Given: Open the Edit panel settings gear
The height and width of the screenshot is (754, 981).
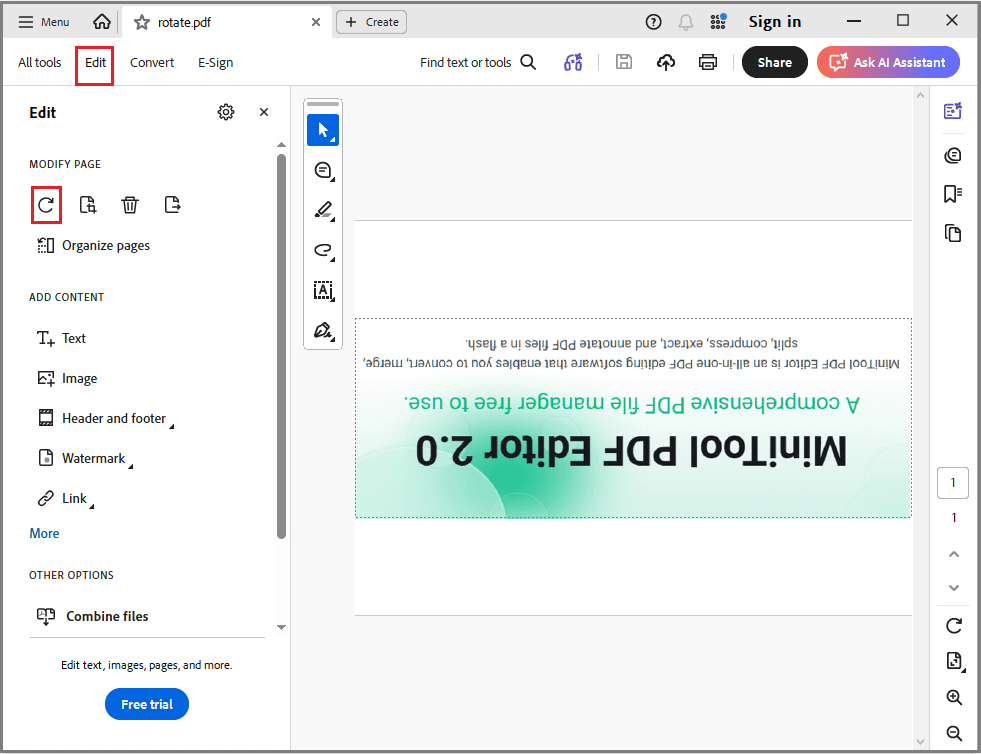Looking at the screenshot, I should click(226, 112).
